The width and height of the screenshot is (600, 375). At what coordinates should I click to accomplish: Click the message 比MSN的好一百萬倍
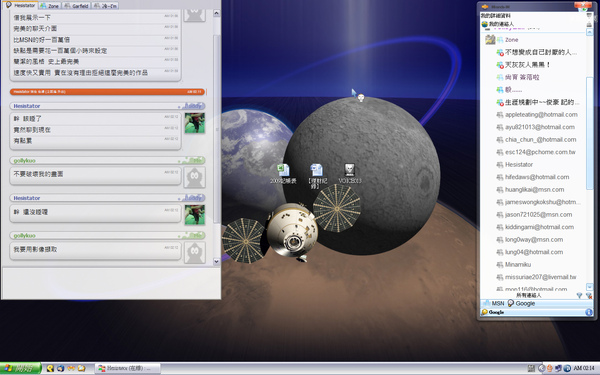[42, 40]
